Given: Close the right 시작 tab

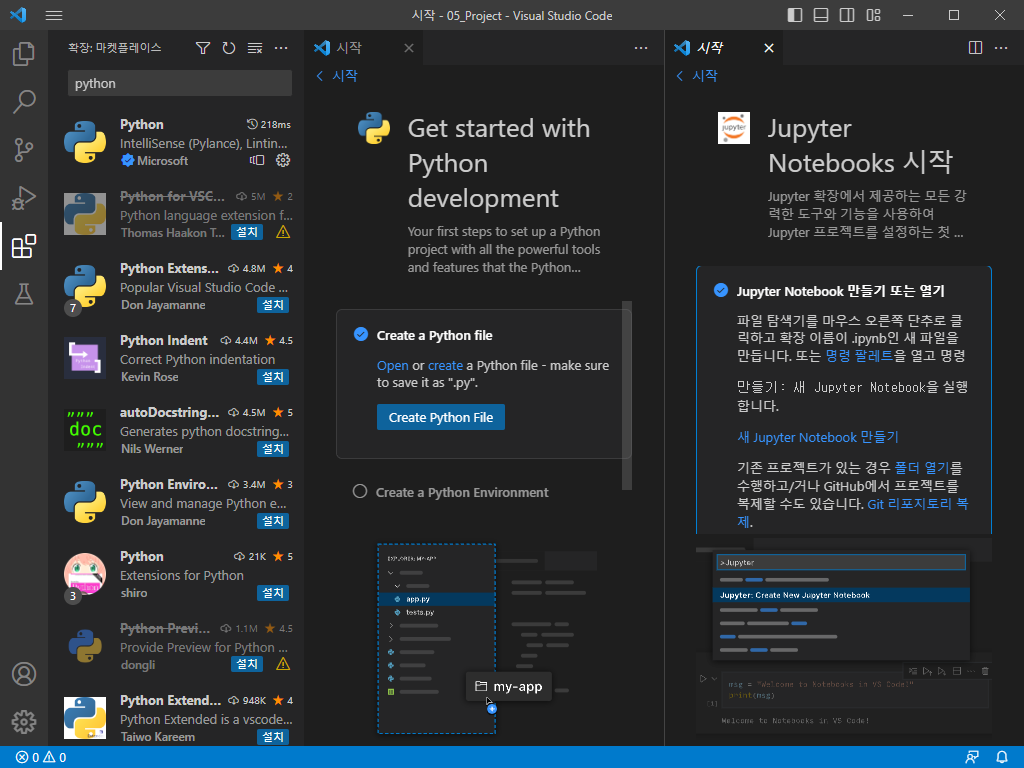Looking at the screenshot, I should [769, 48].
